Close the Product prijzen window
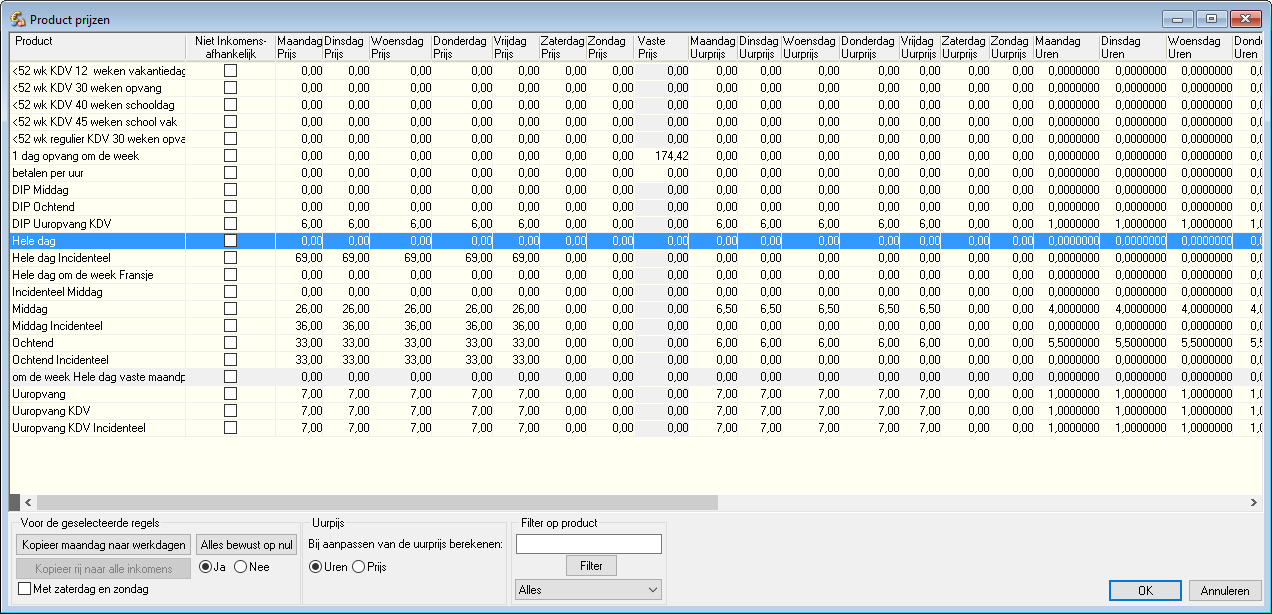This screenshot has height=614, width=1272. pyautogui.click(x=1244, y=19)
